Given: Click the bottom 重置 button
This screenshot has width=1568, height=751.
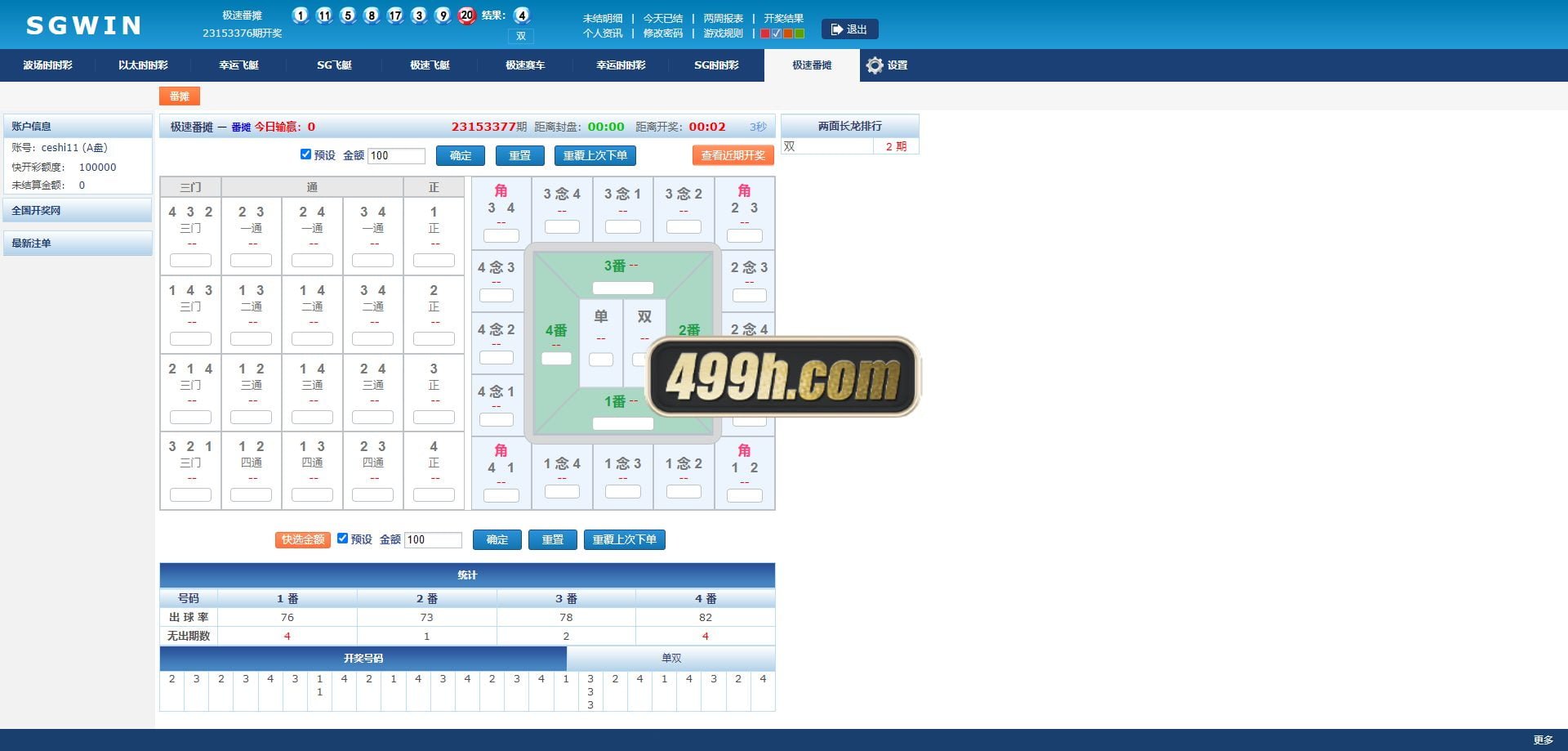Looking at the screenshot, I should (553, 539).
